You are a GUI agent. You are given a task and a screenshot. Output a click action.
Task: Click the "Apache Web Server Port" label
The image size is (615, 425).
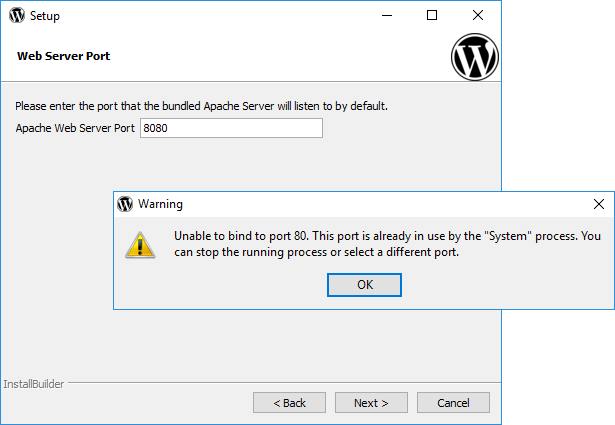[x=75, y=128]
